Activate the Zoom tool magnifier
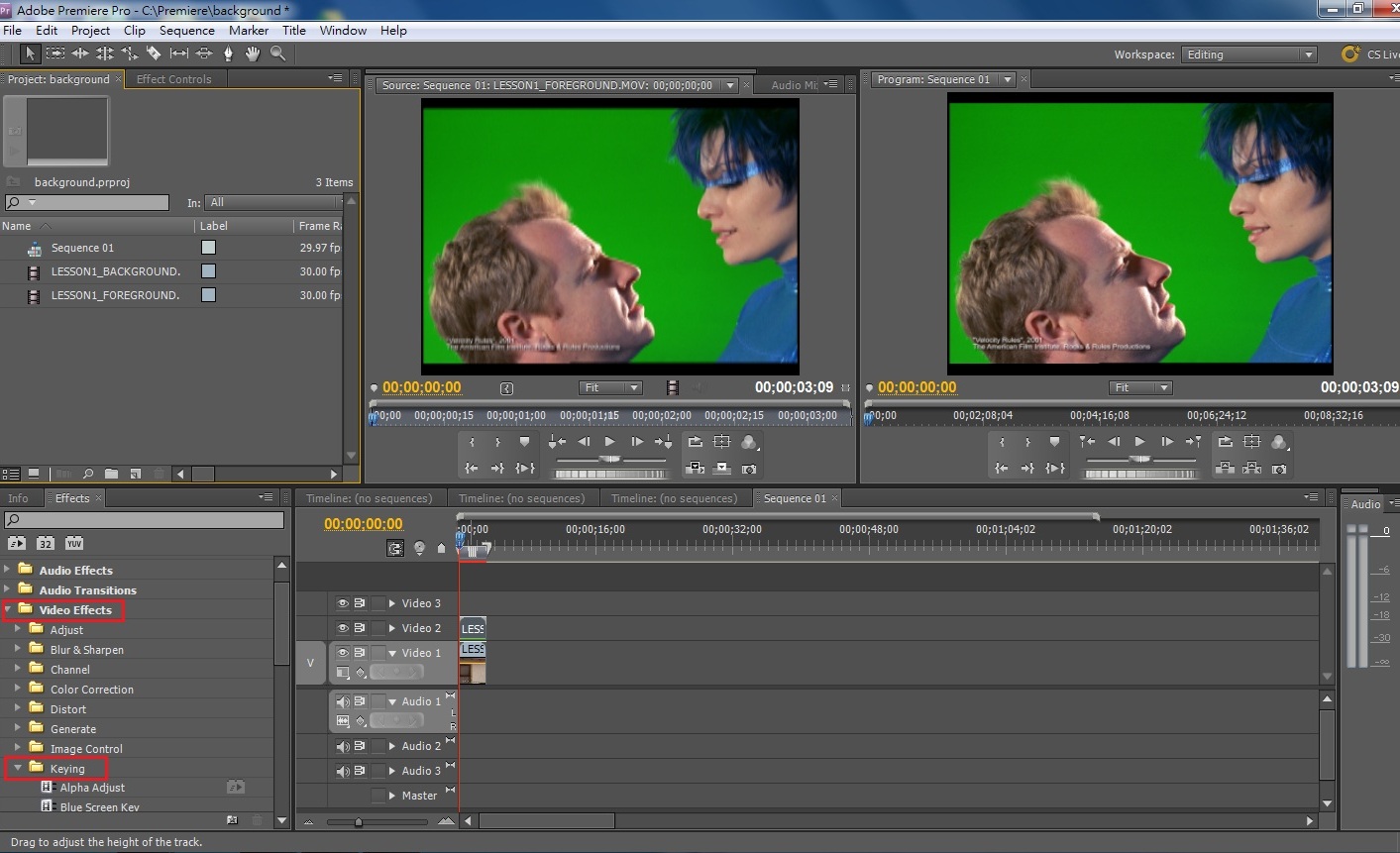Screen dimensions: 1400x853 (x=277, y=53)
